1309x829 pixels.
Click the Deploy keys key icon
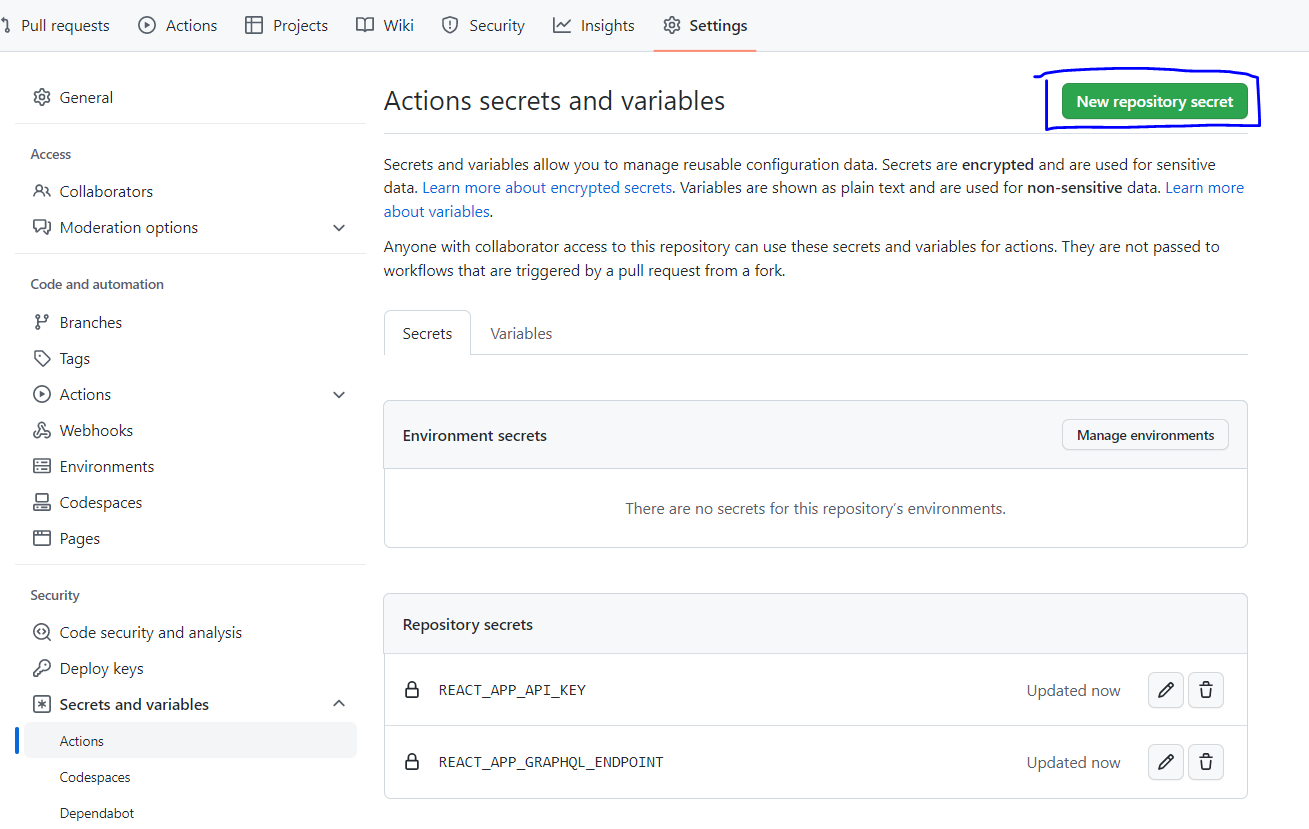click(x=42, y=668)
